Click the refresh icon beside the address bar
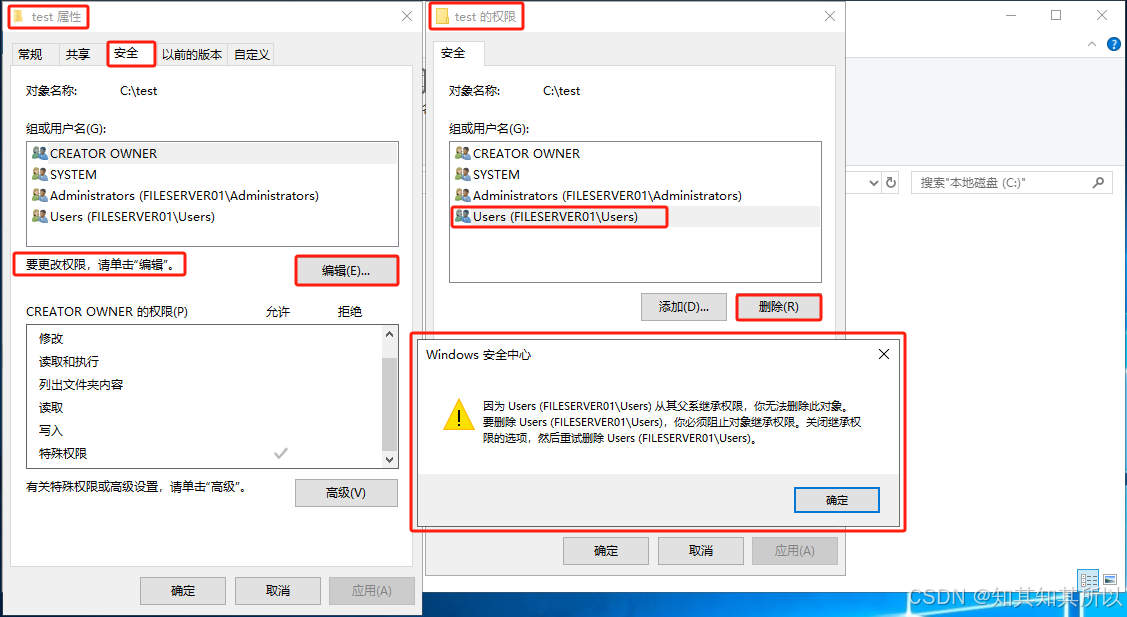Image resolution: width=1127 pixels, height=617 pixels. point(891,183)
